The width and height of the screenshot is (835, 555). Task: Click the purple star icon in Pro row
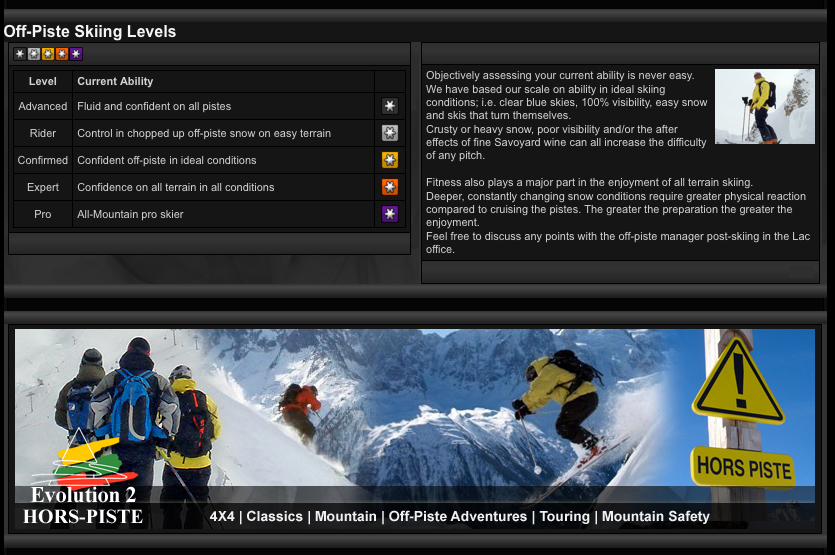[x=390, y=214]
